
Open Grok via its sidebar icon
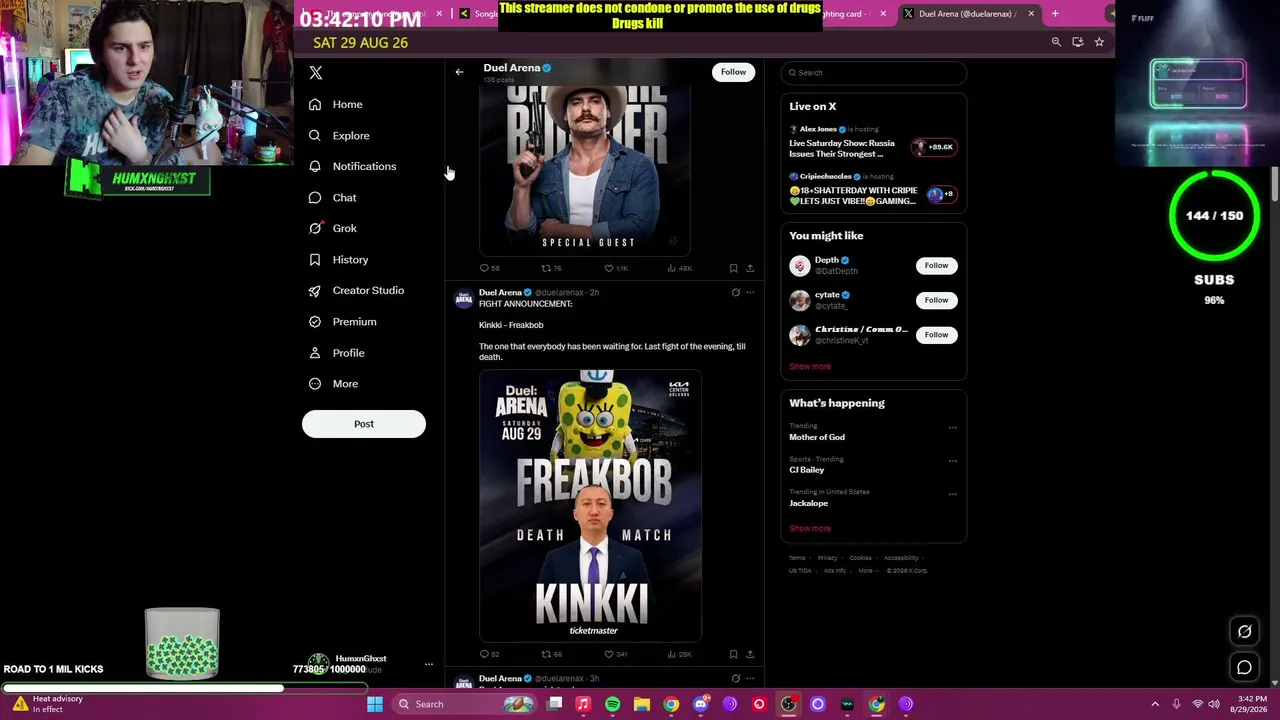[315, 228]
